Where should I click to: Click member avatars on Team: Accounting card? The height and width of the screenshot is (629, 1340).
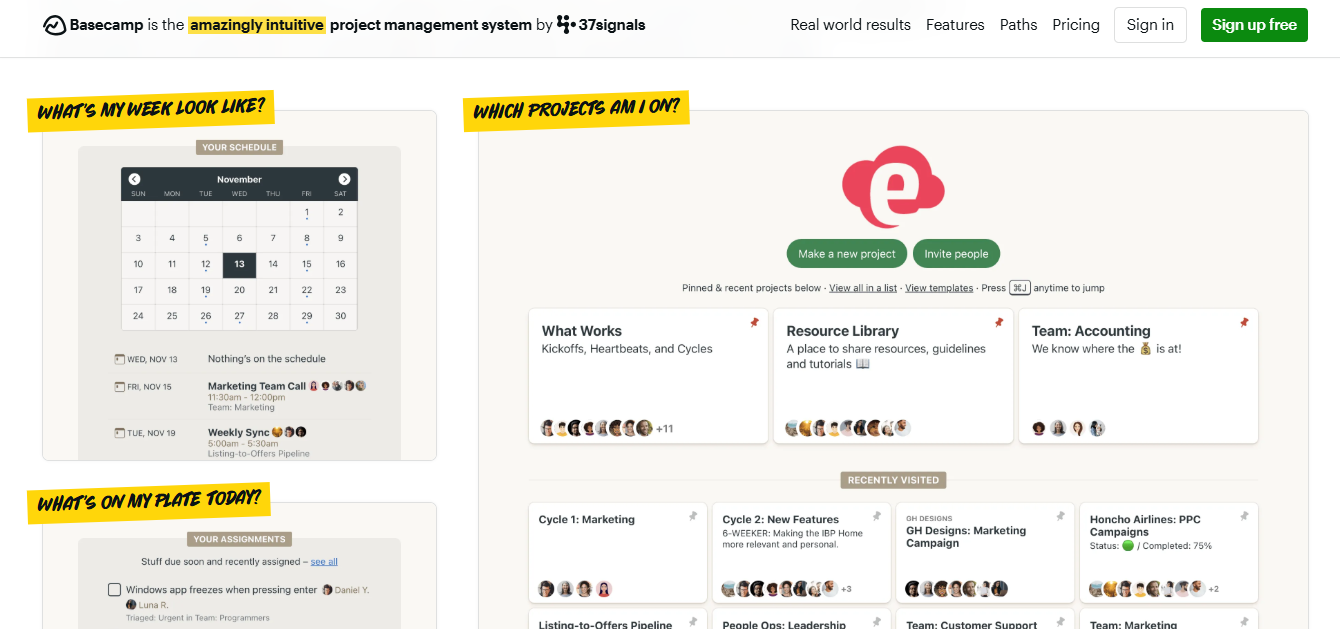1068,428
